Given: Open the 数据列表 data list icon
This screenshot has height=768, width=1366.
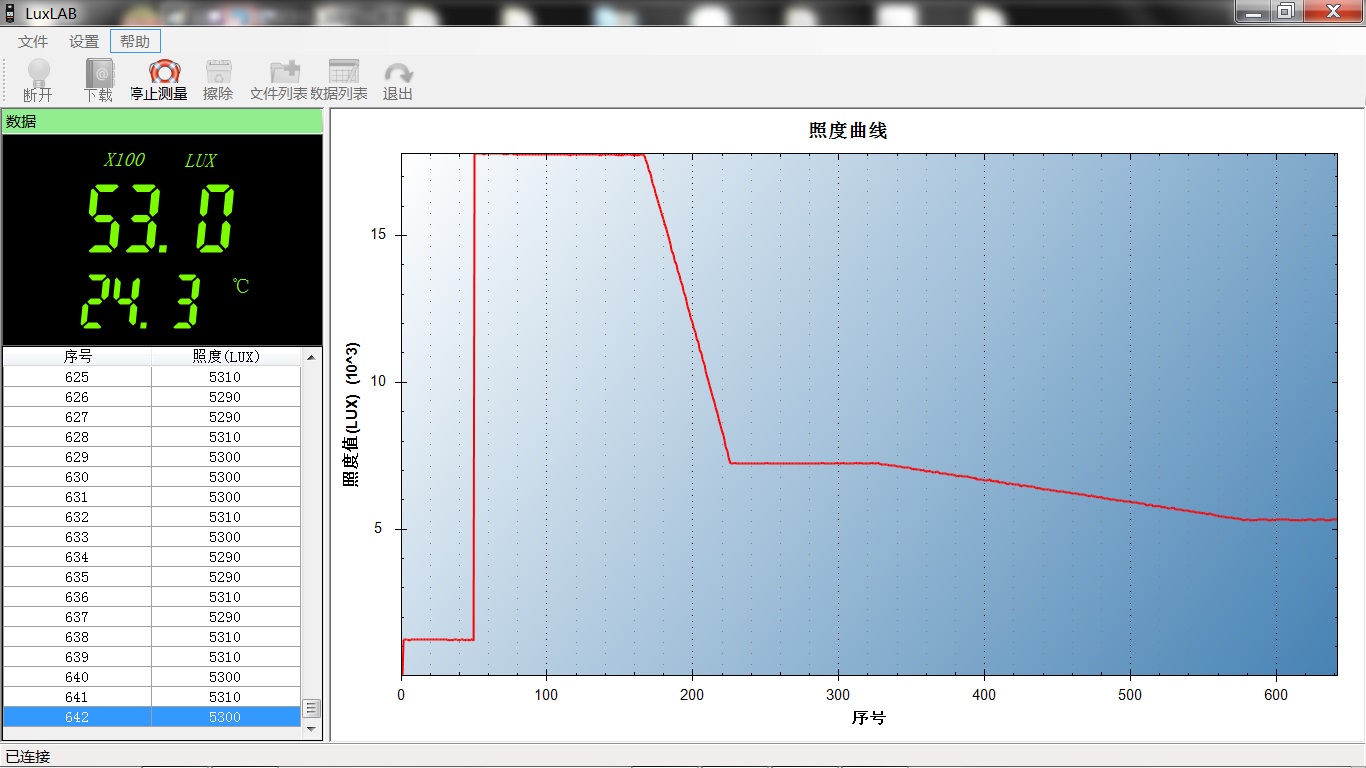Looking at the screenshot, I should click(x=343, y=73).
